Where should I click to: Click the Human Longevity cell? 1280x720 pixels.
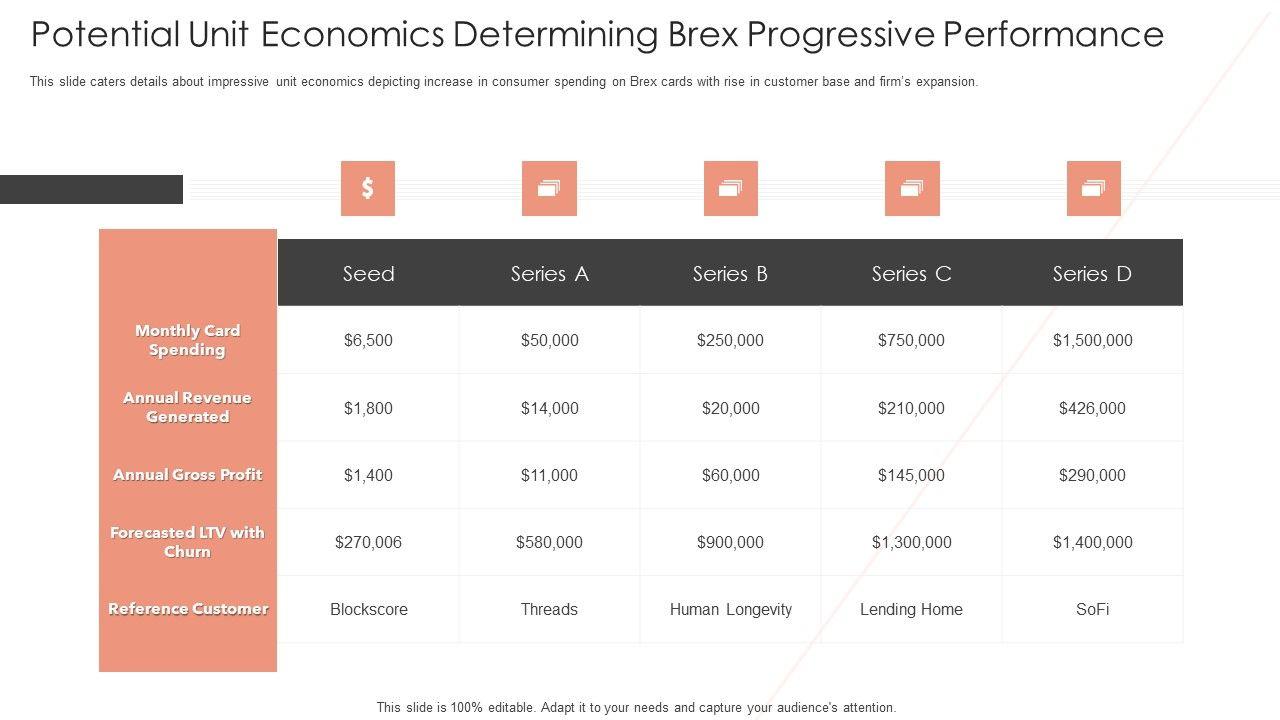click(x=730, y=609)
